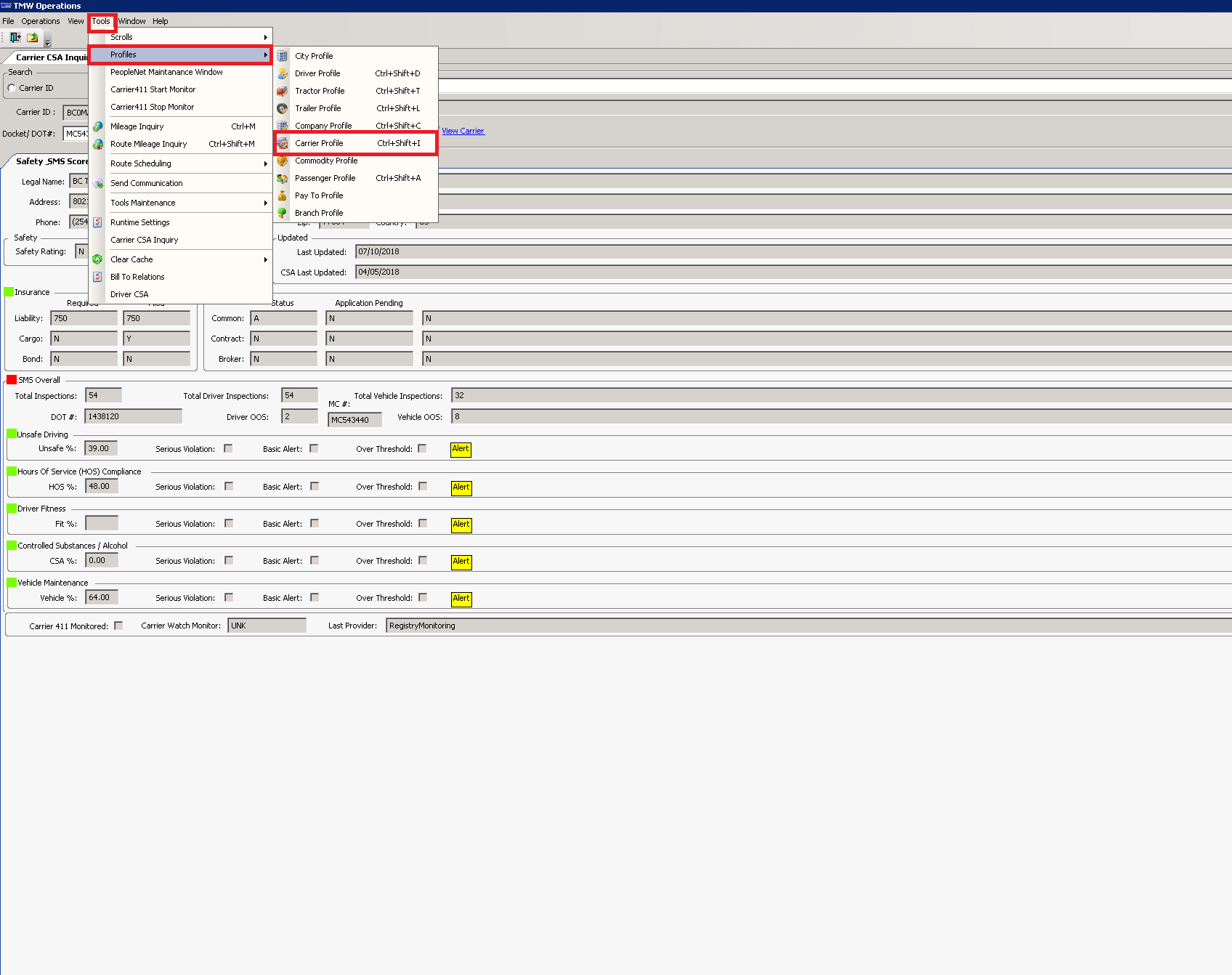Open the Operations menu
1232x975 pixels.
41,21
